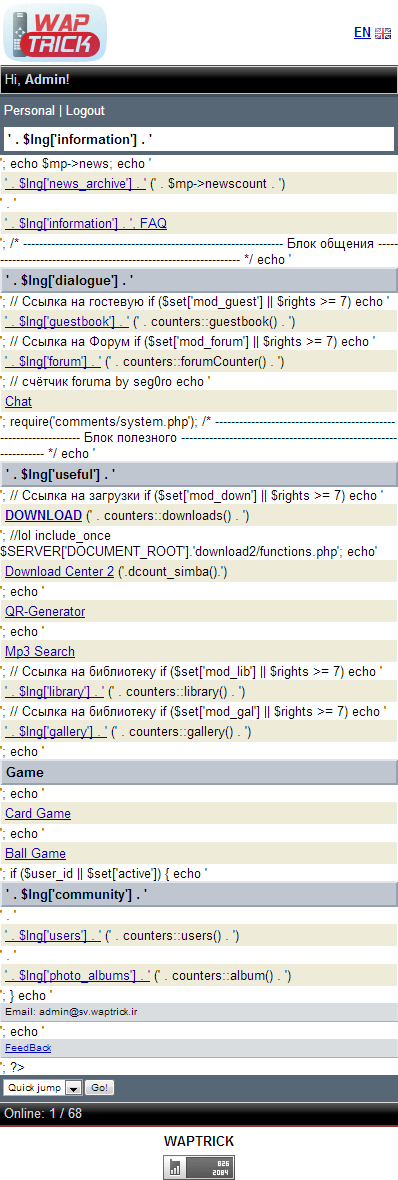The image size is (398, 1180).
Task: Open the information FAQ link
Action: (86, 223)
